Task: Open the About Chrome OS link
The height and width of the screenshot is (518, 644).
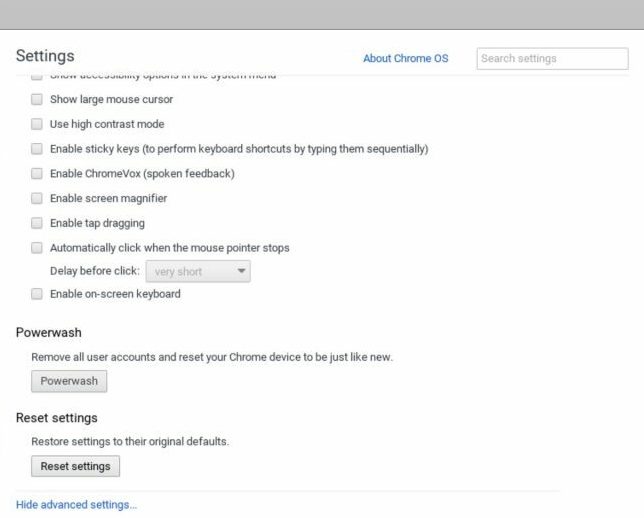Action: click(x=405, y=58)
